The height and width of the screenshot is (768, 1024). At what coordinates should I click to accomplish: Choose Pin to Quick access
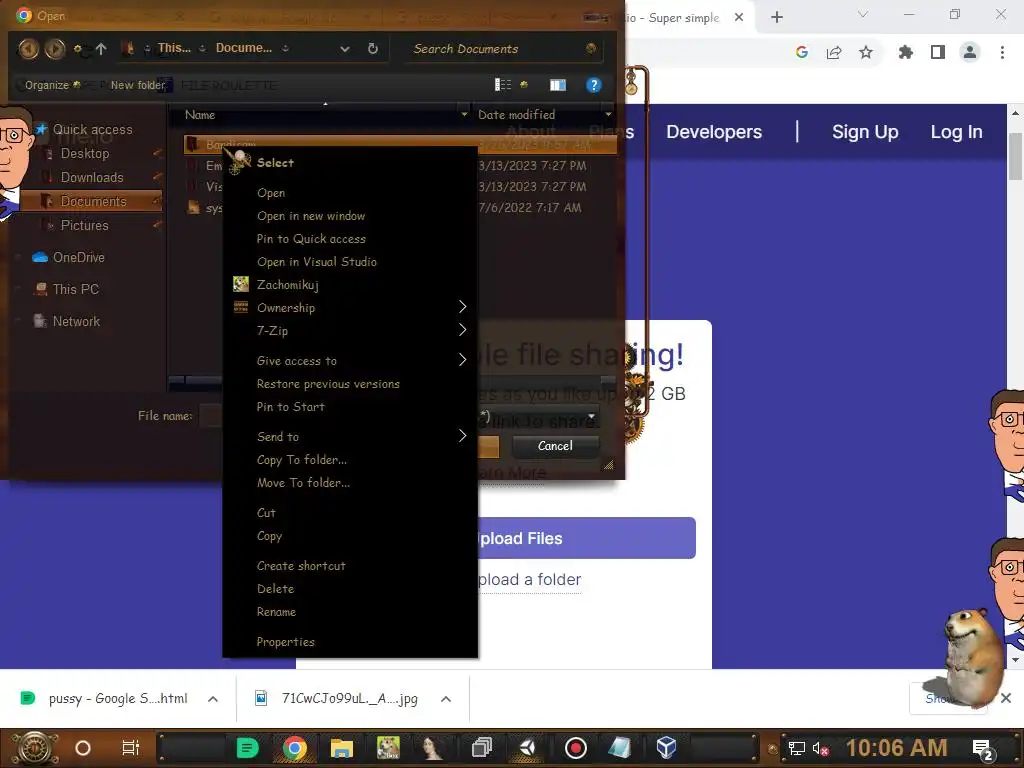click(x=311, y=238)
